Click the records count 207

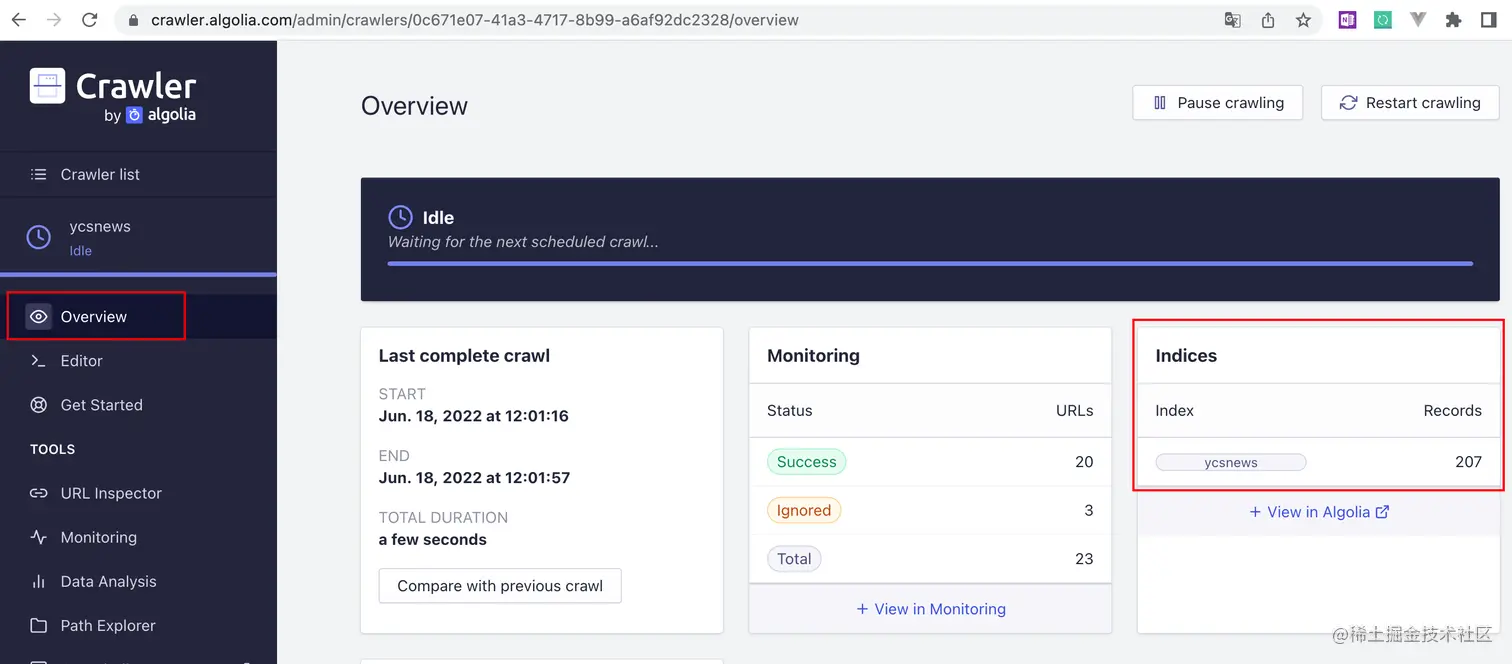(x=1469, y=462)
